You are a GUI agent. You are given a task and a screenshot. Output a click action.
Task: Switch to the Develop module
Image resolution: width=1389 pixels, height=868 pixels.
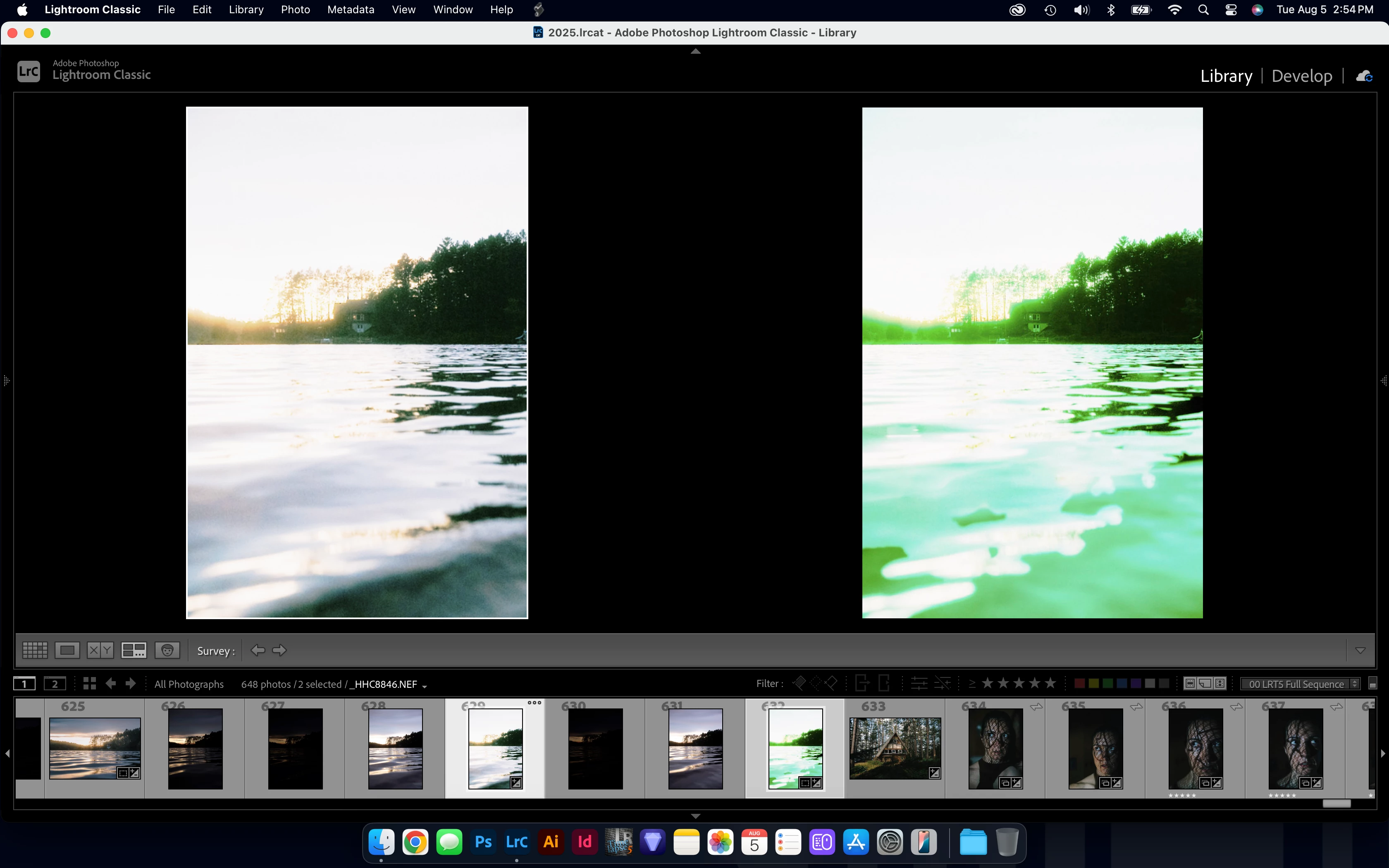1301,76
